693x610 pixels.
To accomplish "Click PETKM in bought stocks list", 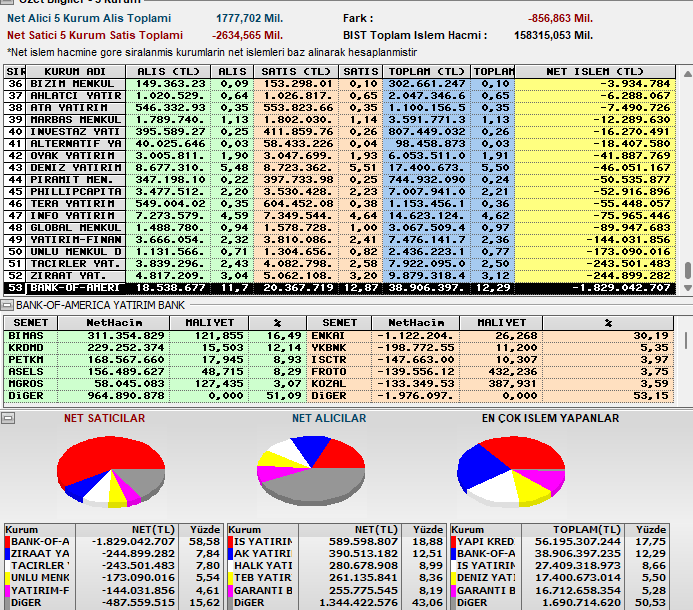I will click(26, 360).
